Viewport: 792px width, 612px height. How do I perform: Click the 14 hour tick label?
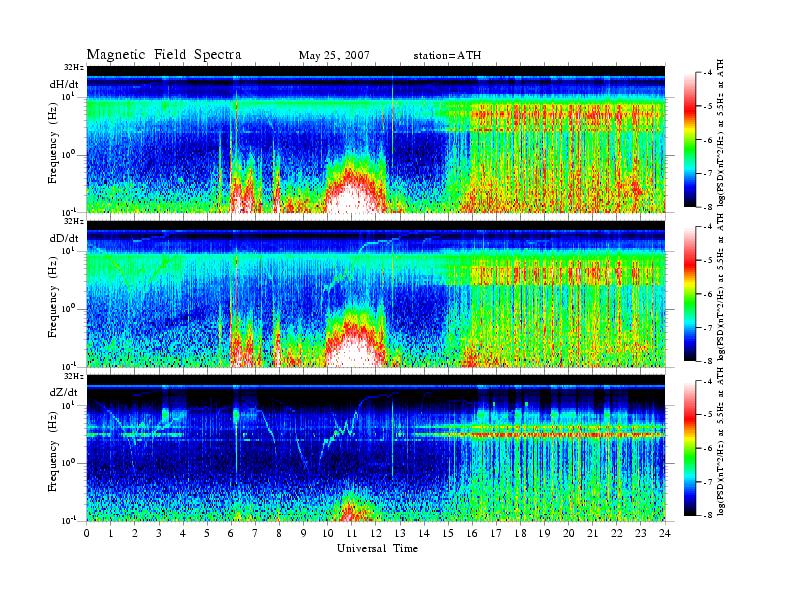pyautogui.click(x=424, y=533)
